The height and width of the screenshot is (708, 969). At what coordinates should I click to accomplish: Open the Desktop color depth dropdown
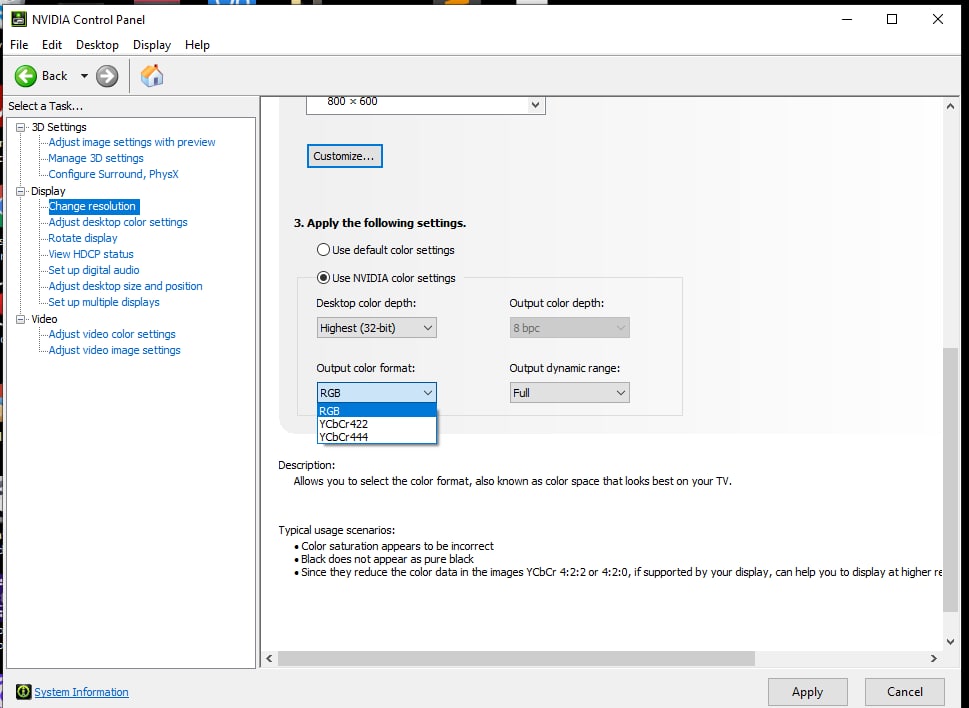point(376,327)
